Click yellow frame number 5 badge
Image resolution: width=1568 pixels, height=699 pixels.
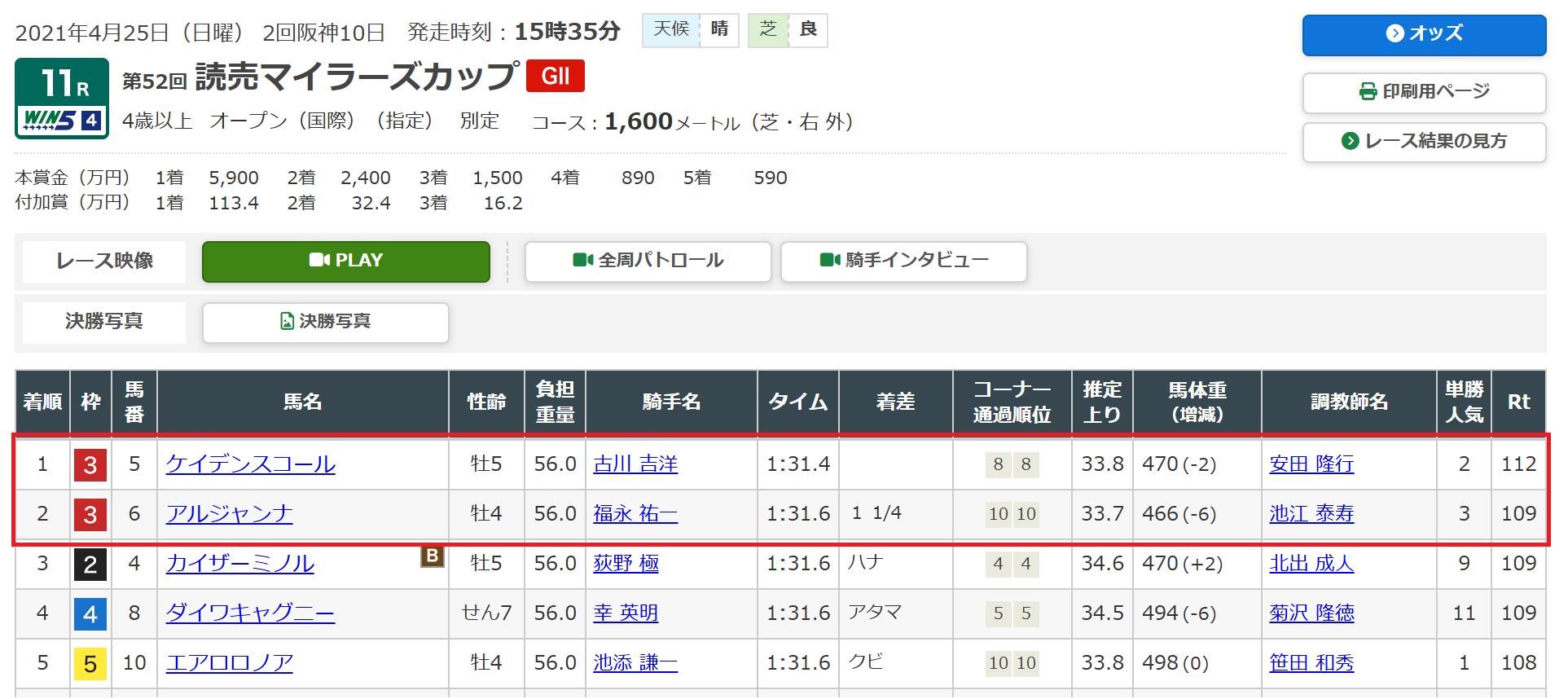coord(90,664)
